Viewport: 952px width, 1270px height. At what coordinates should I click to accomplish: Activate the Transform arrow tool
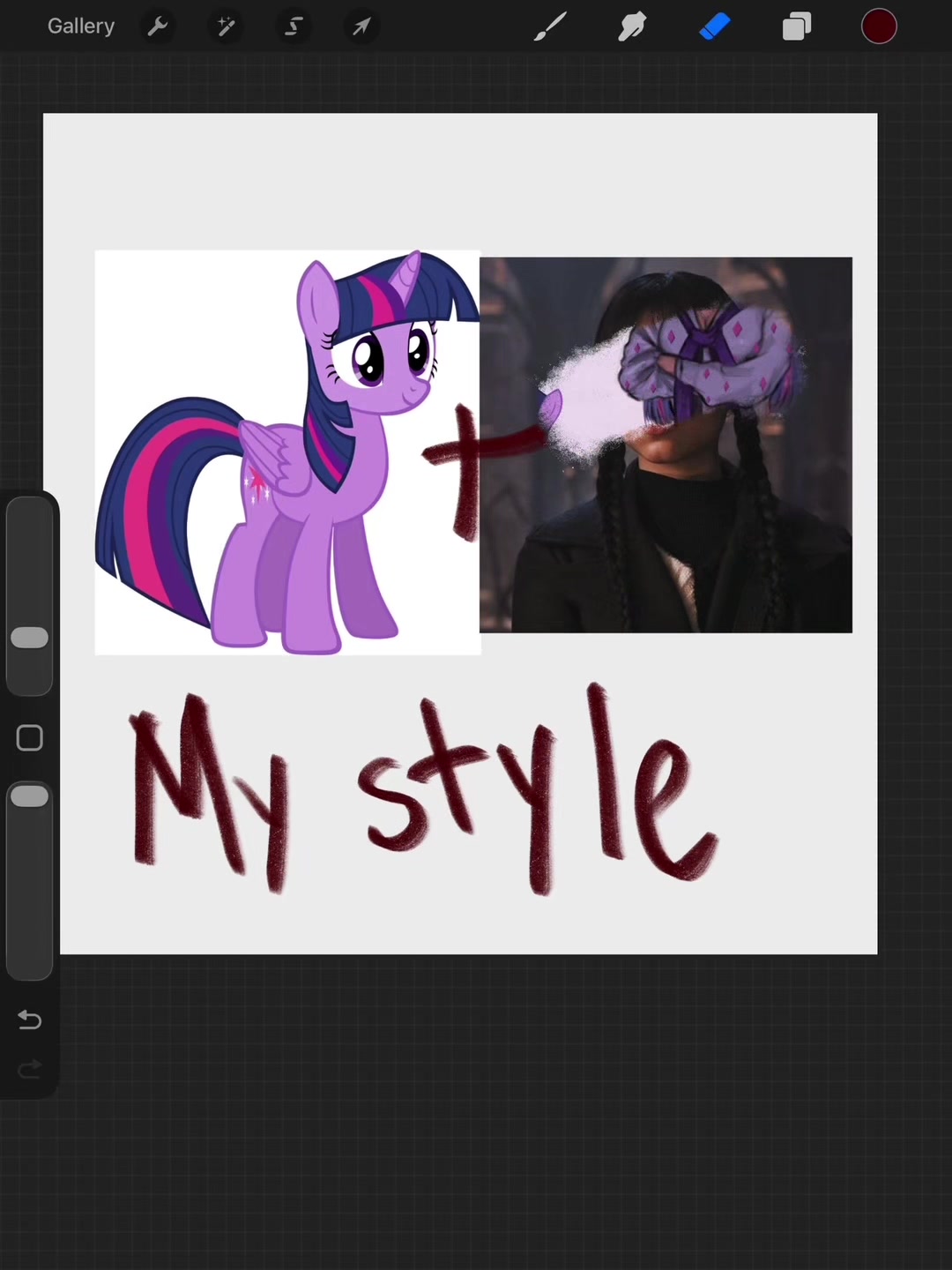[x=361, y=26]
